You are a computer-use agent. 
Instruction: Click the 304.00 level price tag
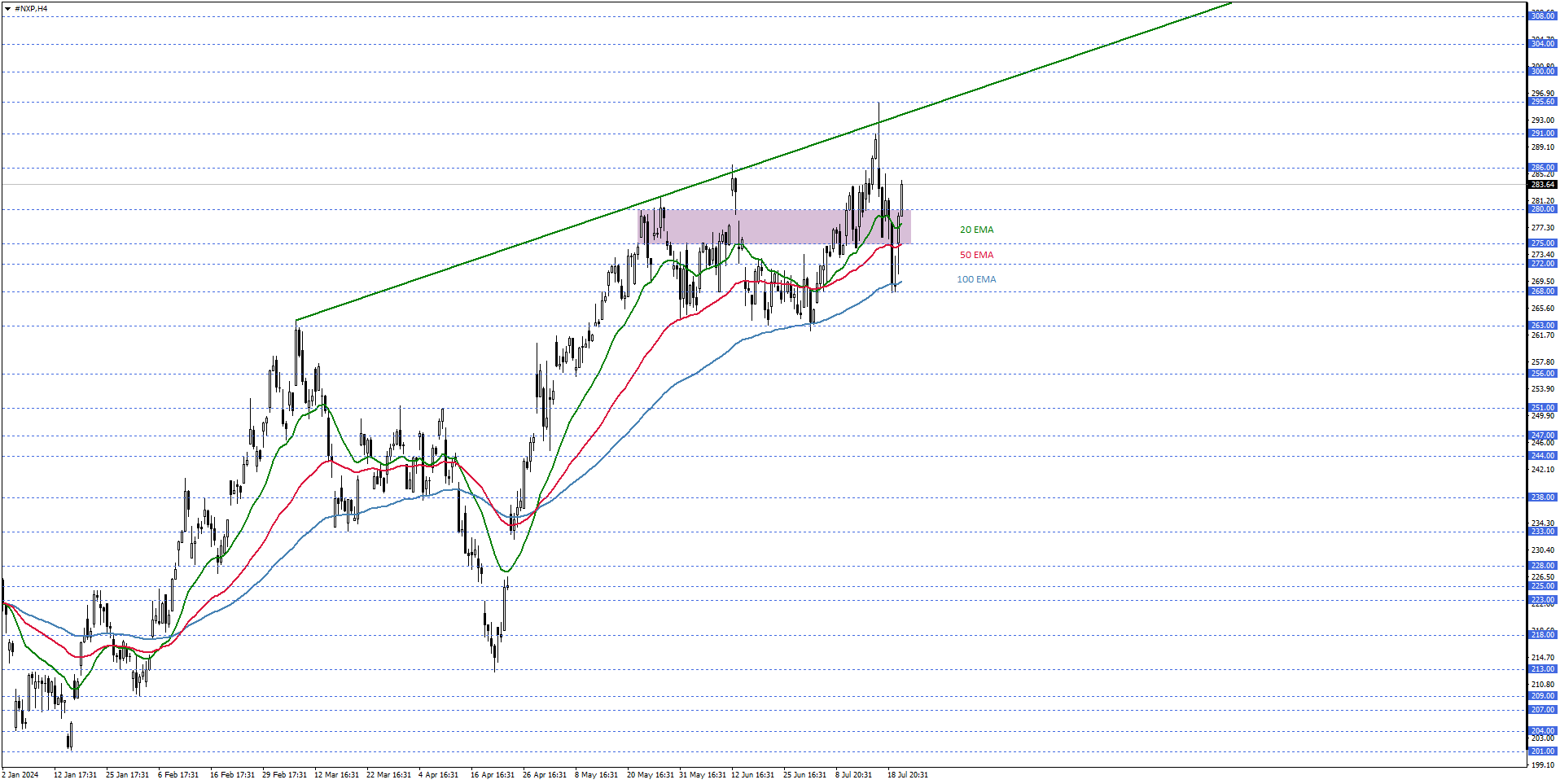tap(1543, 44)
